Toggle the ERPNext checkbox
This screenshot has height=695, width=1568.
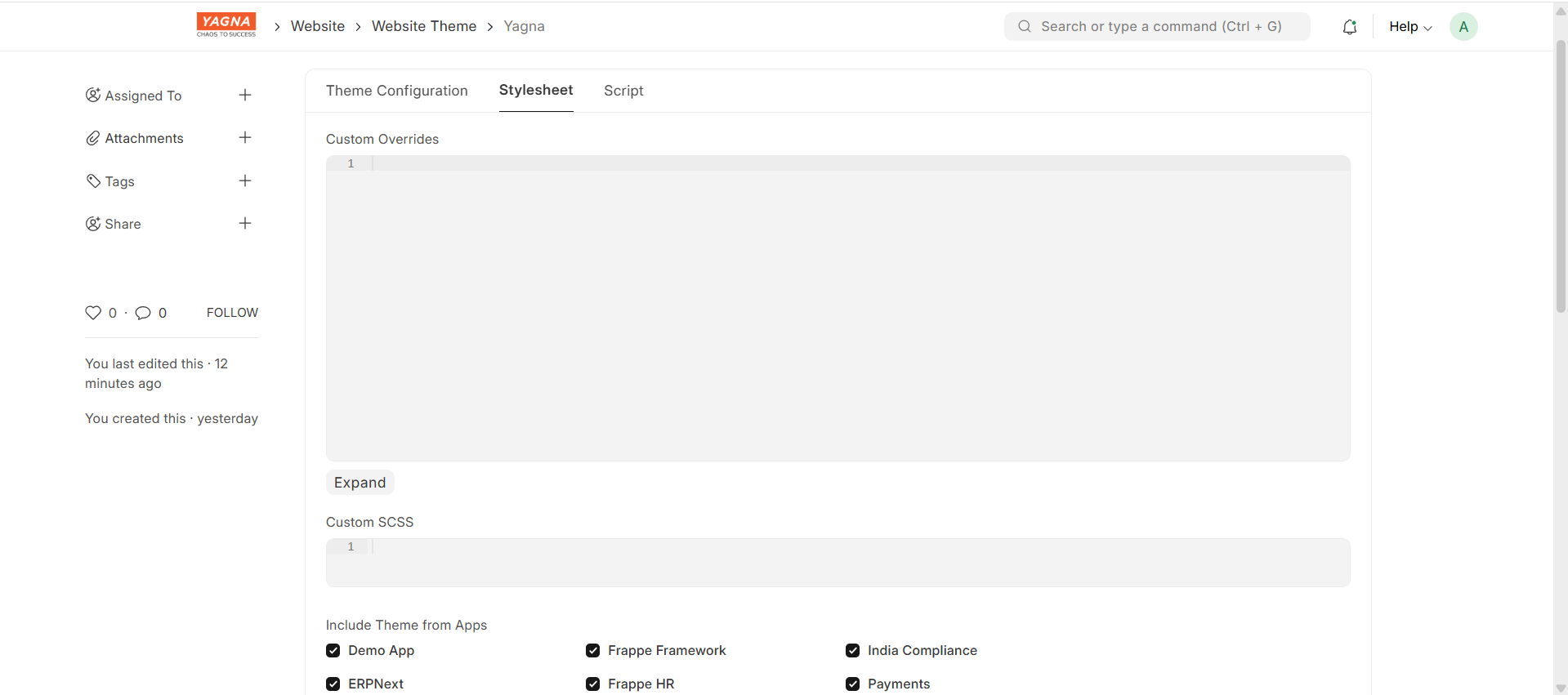click(333, 684)
